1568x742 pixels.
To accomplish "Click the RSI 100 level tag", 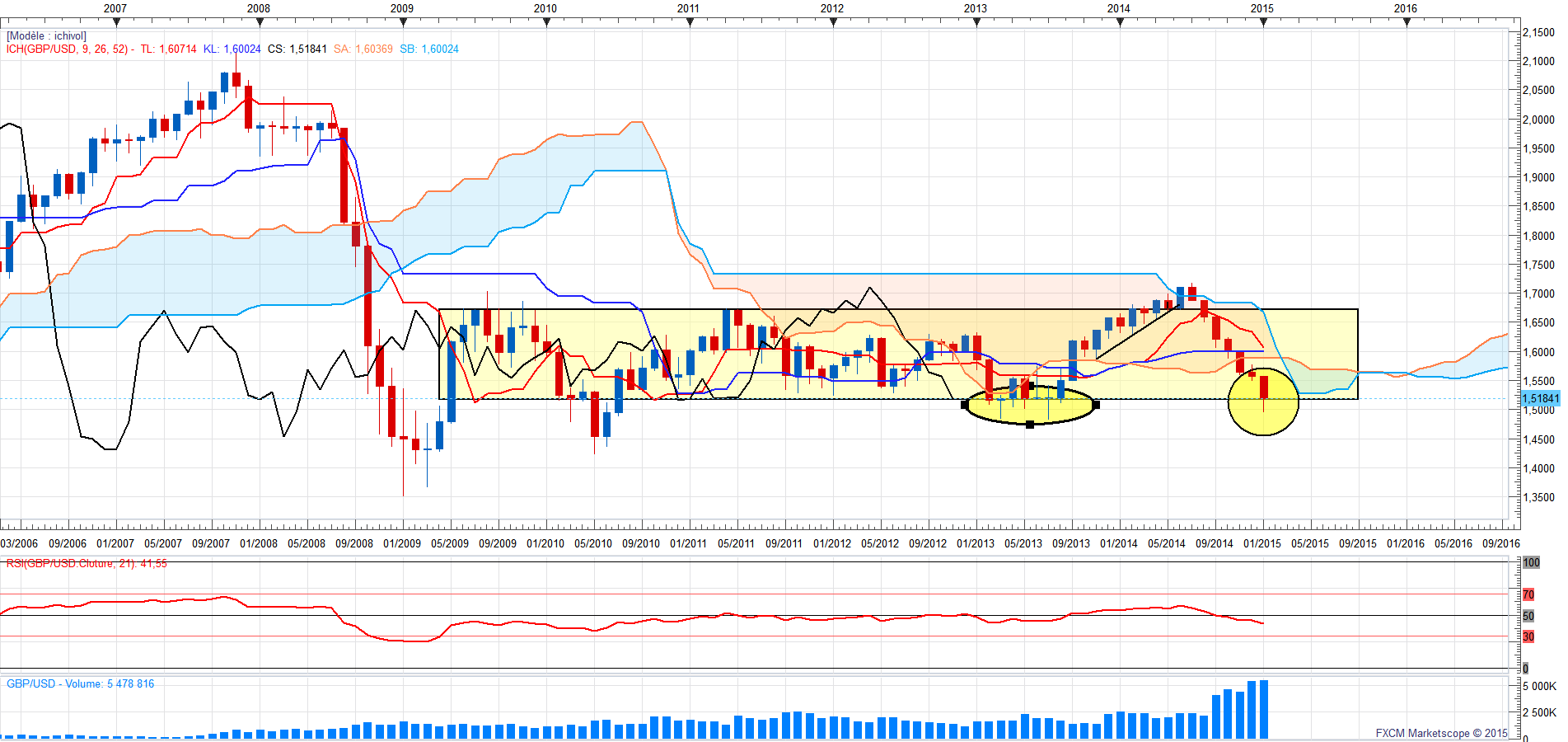I will point(1531,563).
